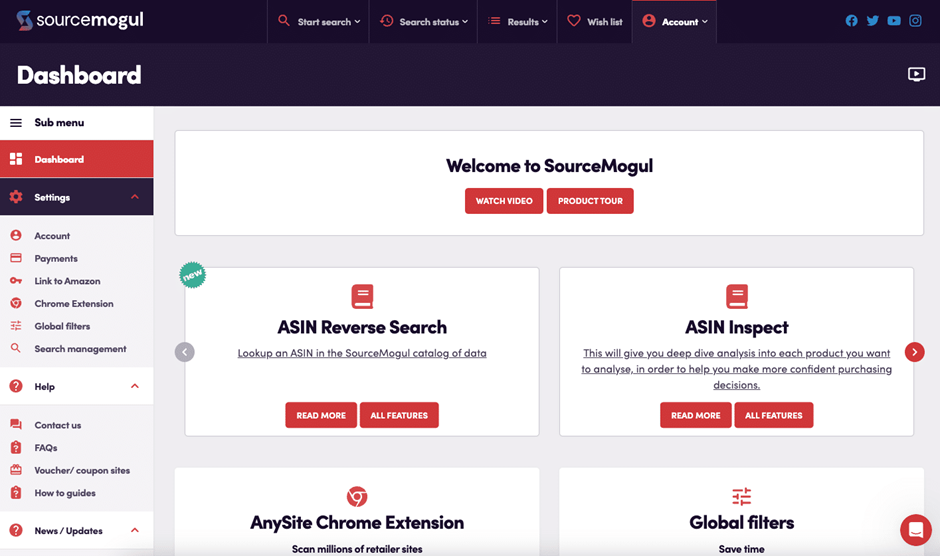Open Link to Amazon settings
This screenshot has width=940, height=556.
67,281
